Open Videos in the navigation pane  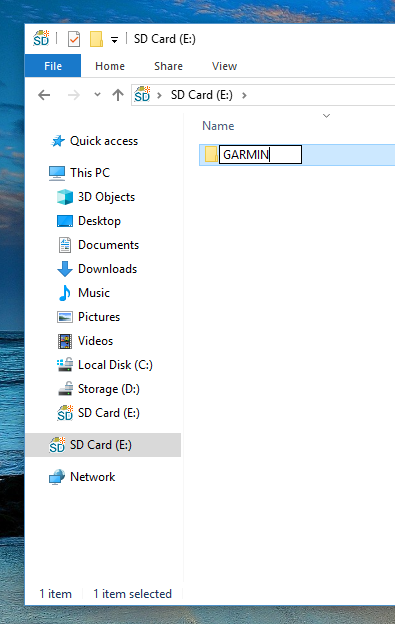(95, 341)
